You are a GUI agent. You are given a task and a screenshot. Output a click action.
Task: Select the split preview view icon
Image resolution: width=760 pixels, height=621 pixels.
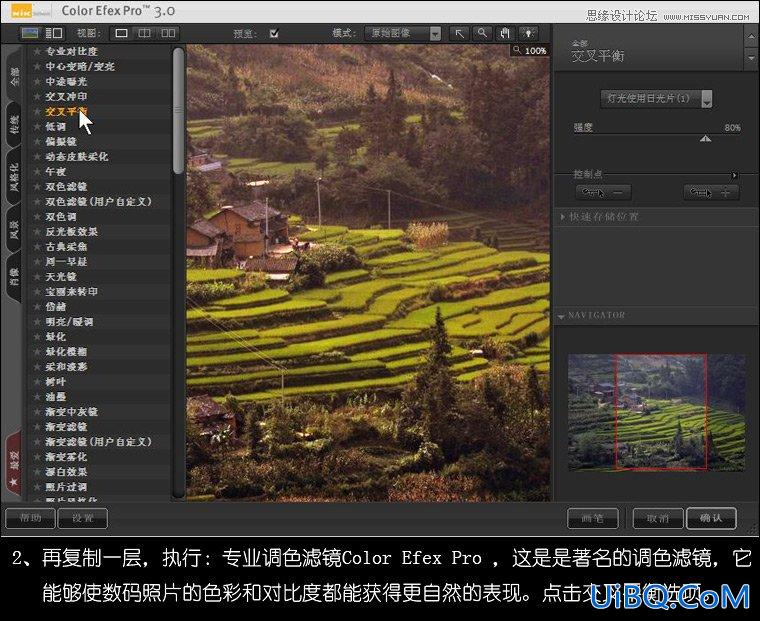coord(144,33)
